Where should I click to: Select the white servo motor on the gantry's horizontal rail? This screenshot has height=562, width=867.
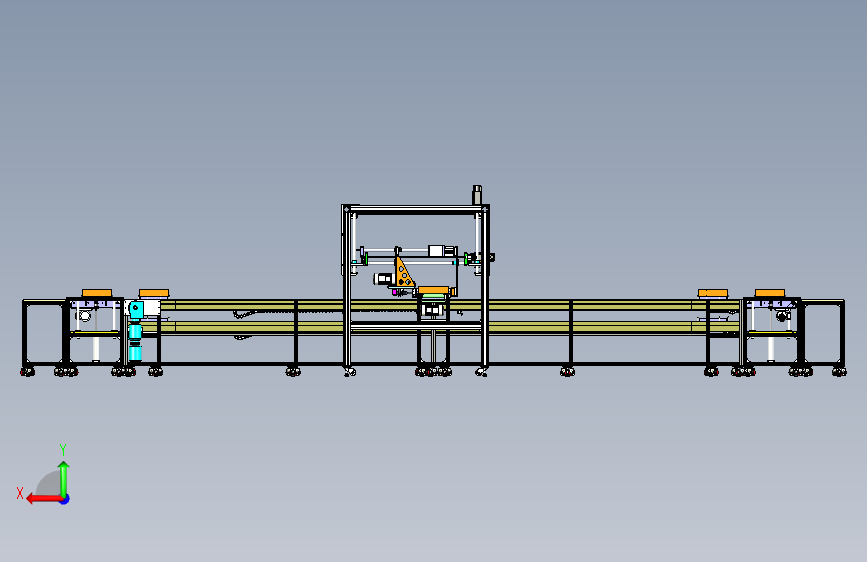pyautogui.click(x=442, y=251)
